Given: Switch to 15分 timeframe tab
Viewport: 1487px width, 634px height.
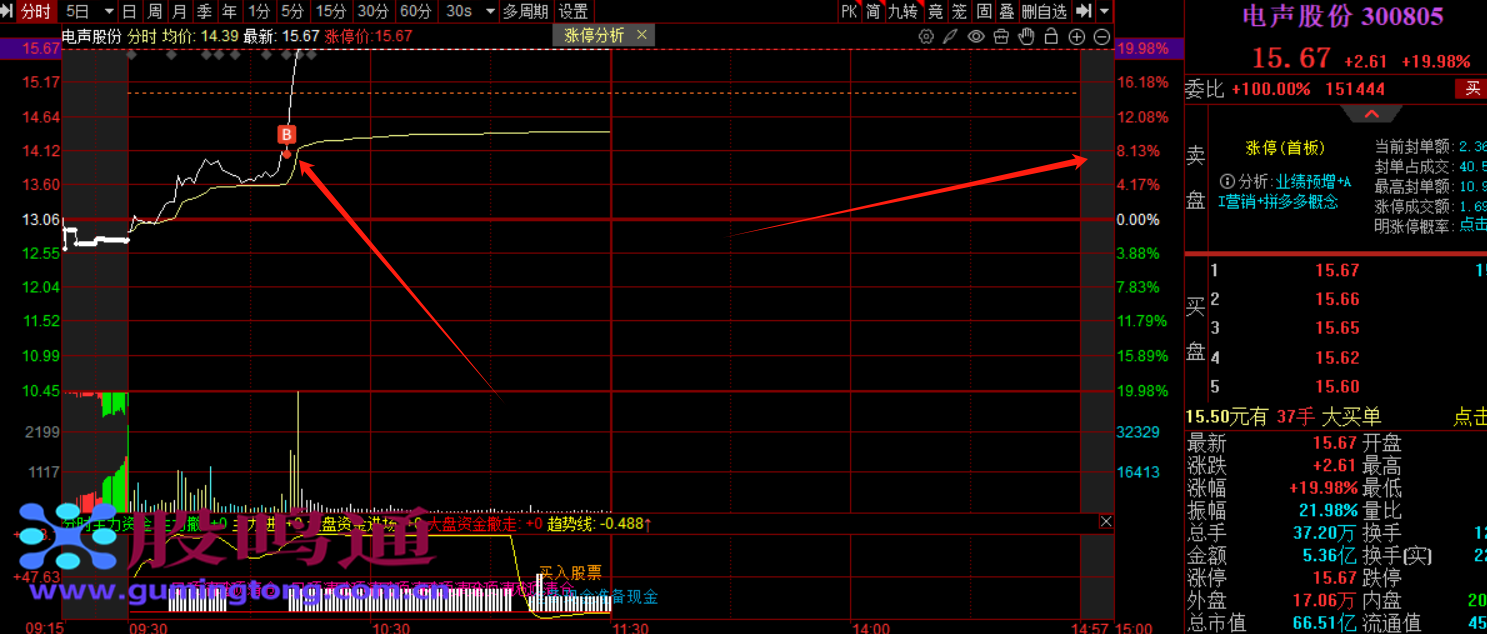Looking at the screenshot, I should (x=330, y=12).
